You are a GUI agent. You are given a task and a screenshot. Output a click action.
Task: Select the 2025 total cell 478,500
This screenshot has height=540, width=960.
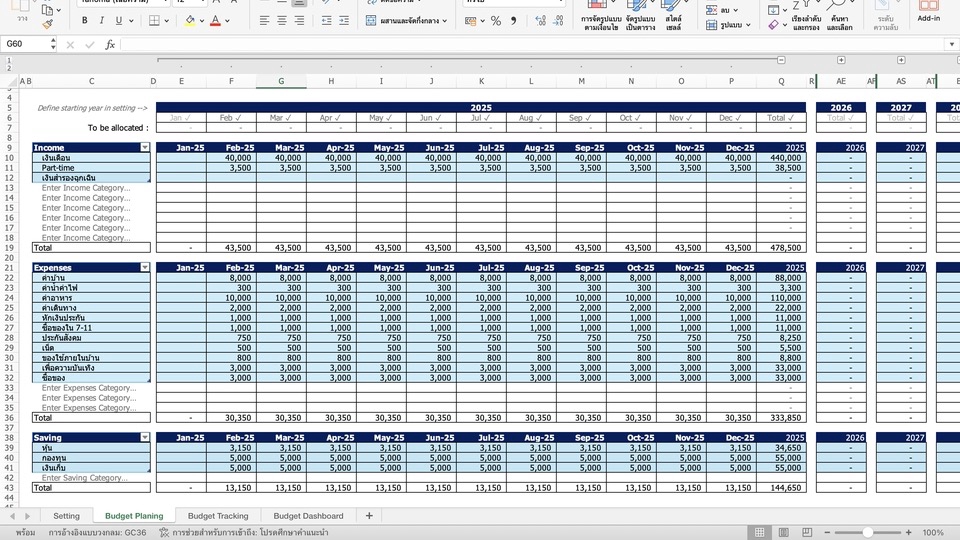[781, 248]
